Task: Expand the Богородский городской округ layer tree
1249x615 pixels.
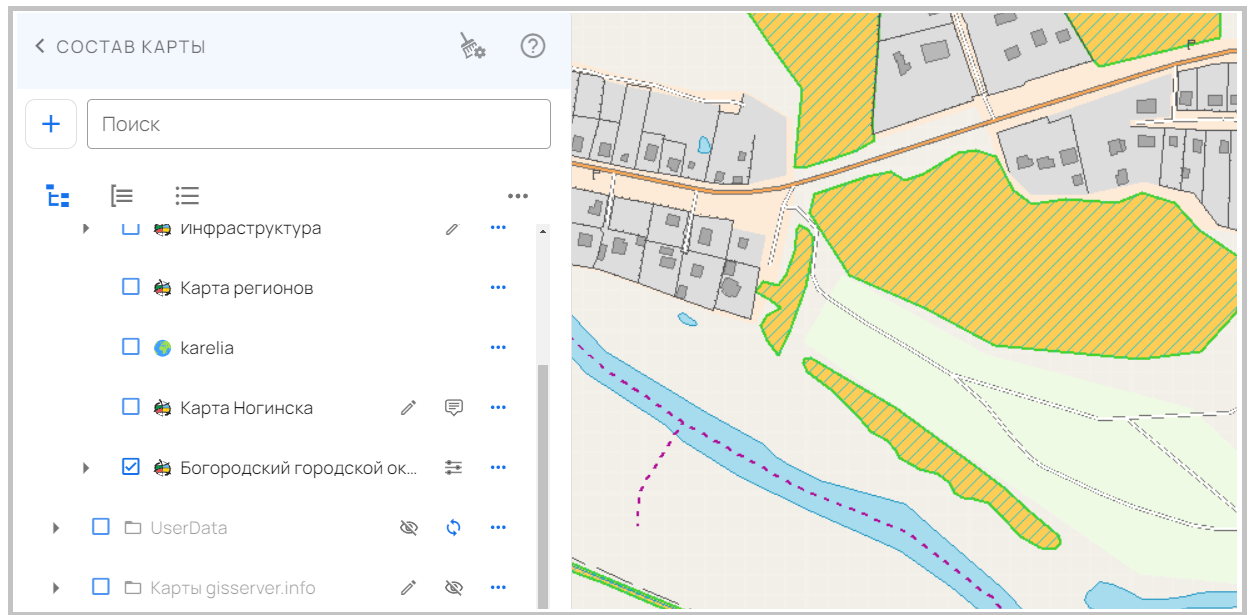Action: [86, 468]
